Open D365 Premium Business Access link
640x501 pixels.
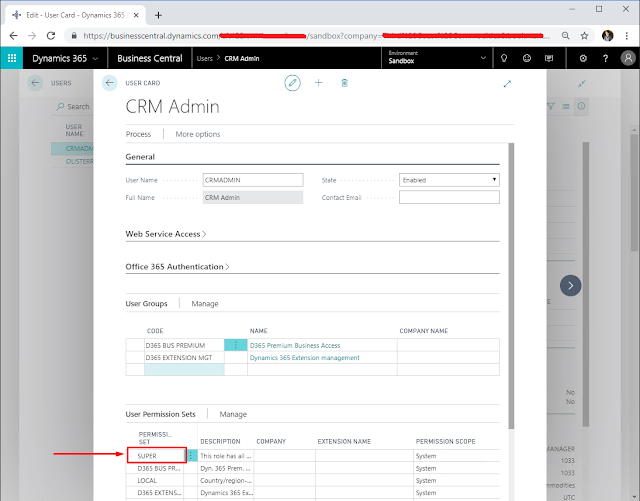click(x=295, y=345)
